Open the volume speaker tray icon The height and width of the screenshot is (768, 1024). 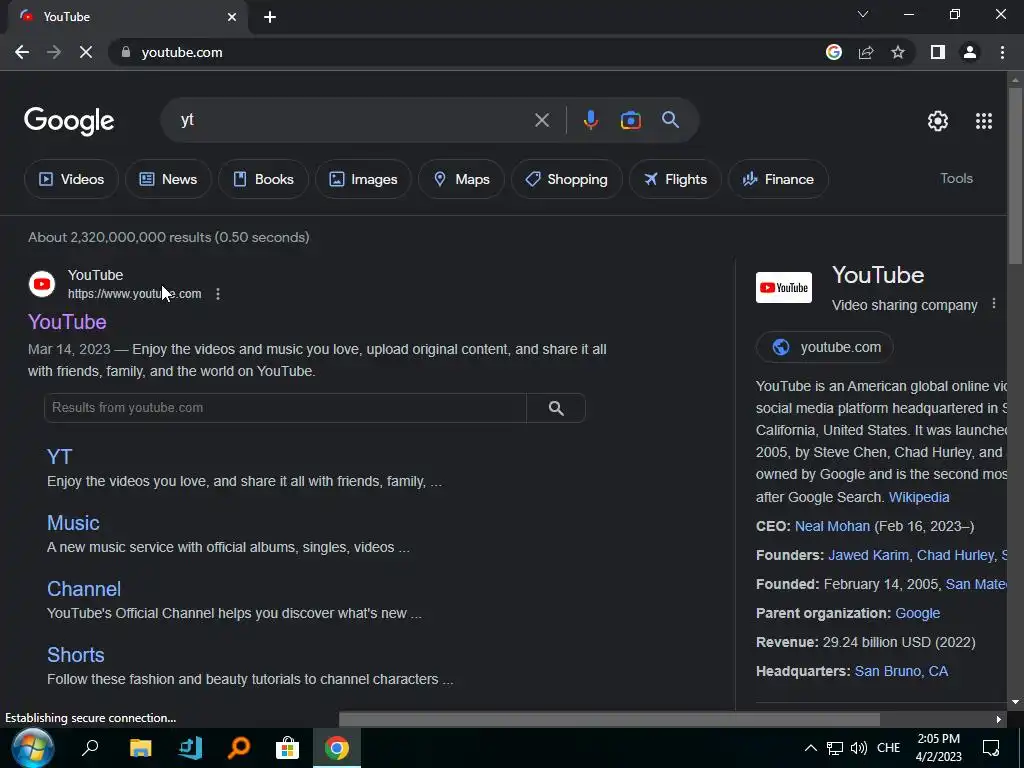(x=859, y=748)
